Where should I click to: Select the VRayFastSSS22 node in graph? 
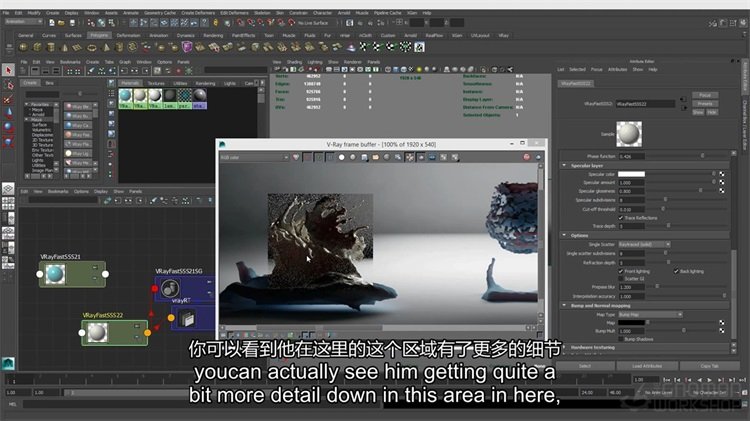click(115, 332)
